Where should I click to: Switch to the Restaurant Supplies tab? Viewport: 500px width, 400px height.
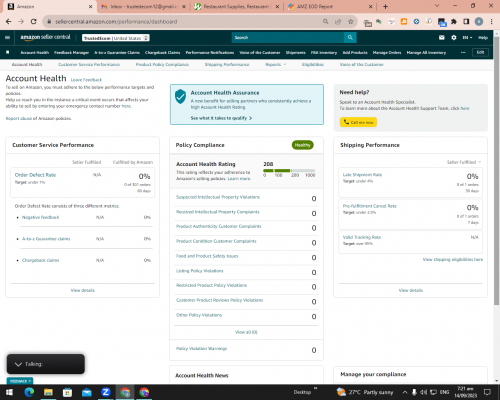coord(236,7)
